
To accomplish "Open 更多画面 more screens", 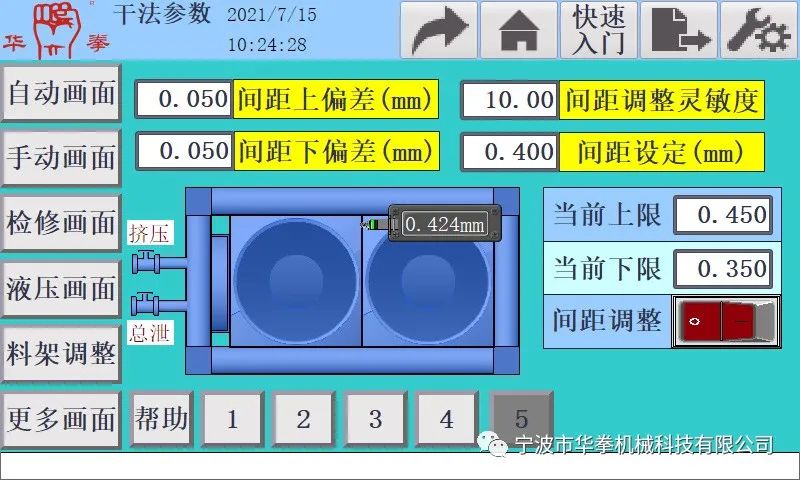I will pos(61,419).
